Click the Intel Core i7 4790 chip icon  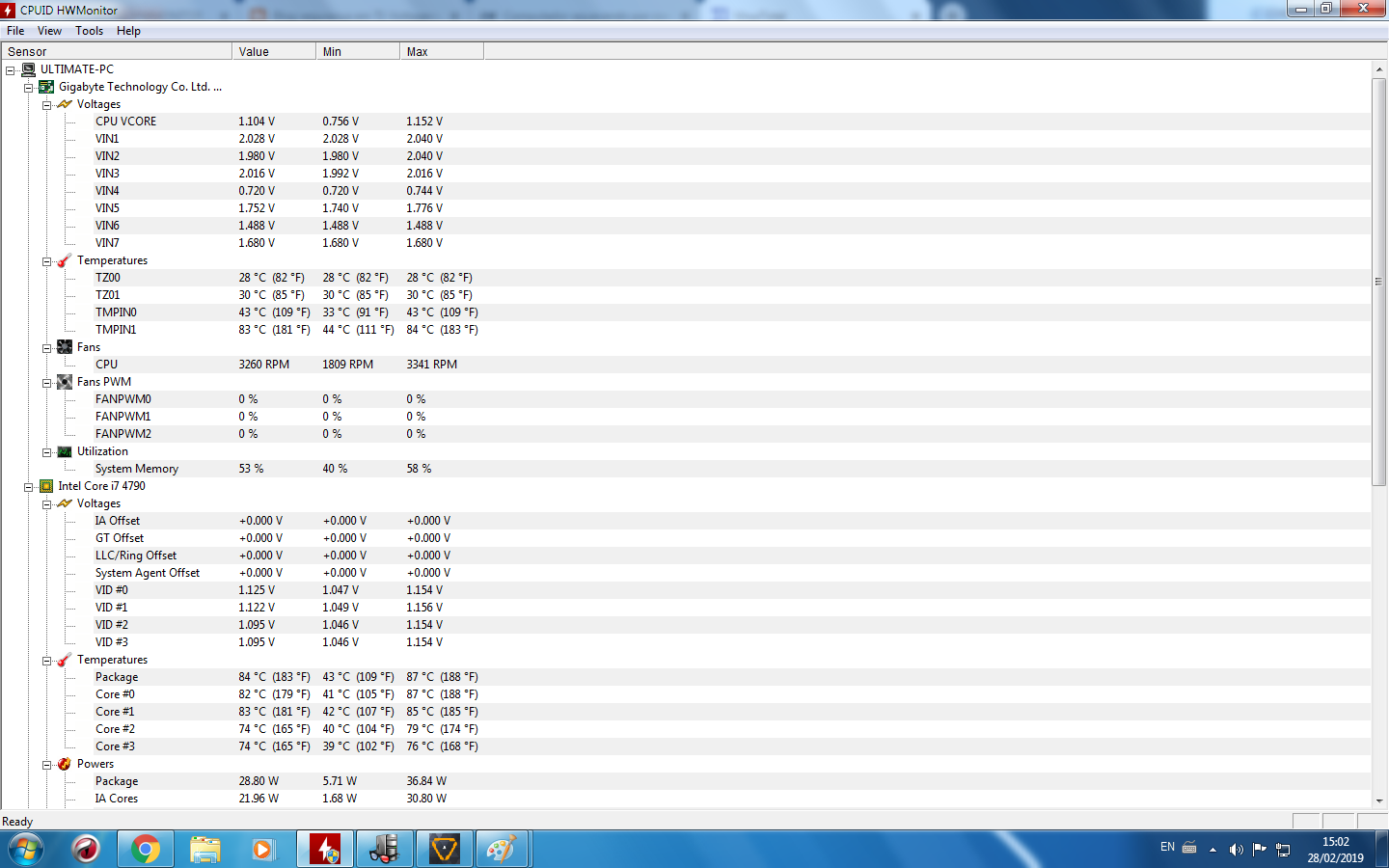46,486
